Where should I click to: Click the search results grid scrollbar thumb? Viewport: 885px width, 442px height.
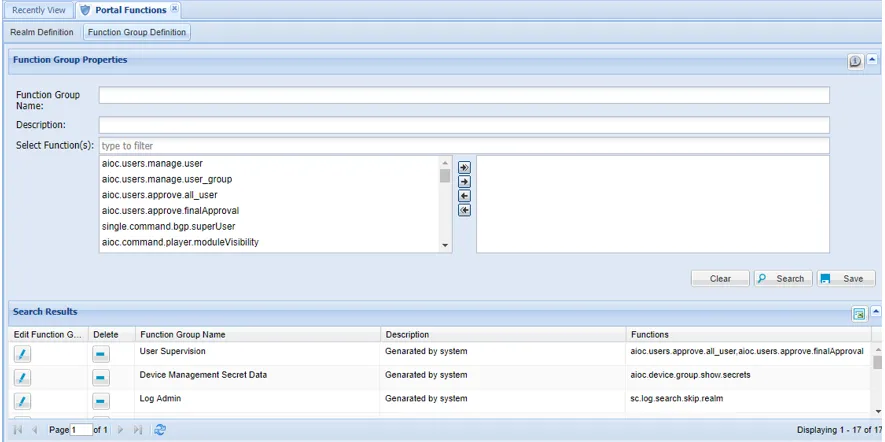click(878, 362)
